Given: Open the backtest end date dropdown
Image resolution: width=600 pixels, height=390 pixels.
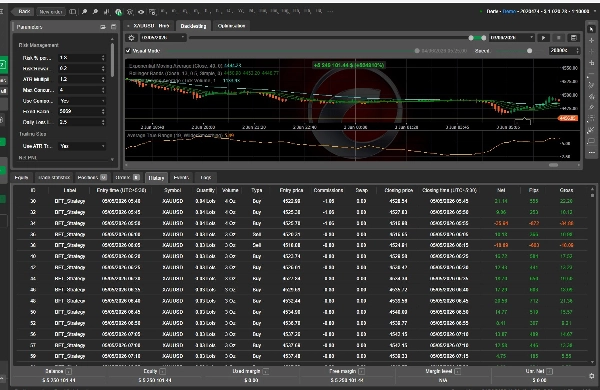Looking at the screenshot, I should (x=512, y=38).
